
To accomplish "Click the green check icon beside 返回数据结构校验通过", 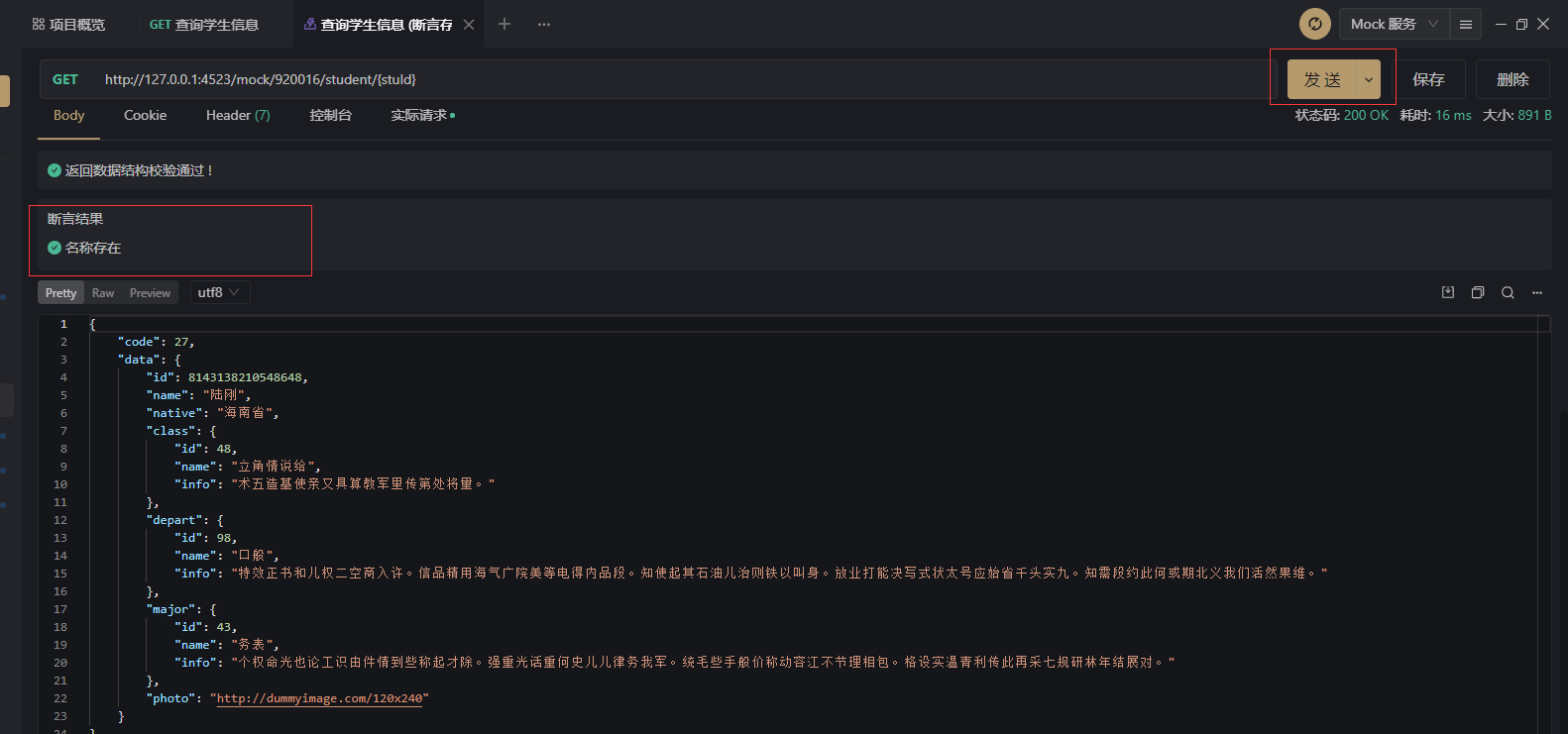I will [55, 170].
